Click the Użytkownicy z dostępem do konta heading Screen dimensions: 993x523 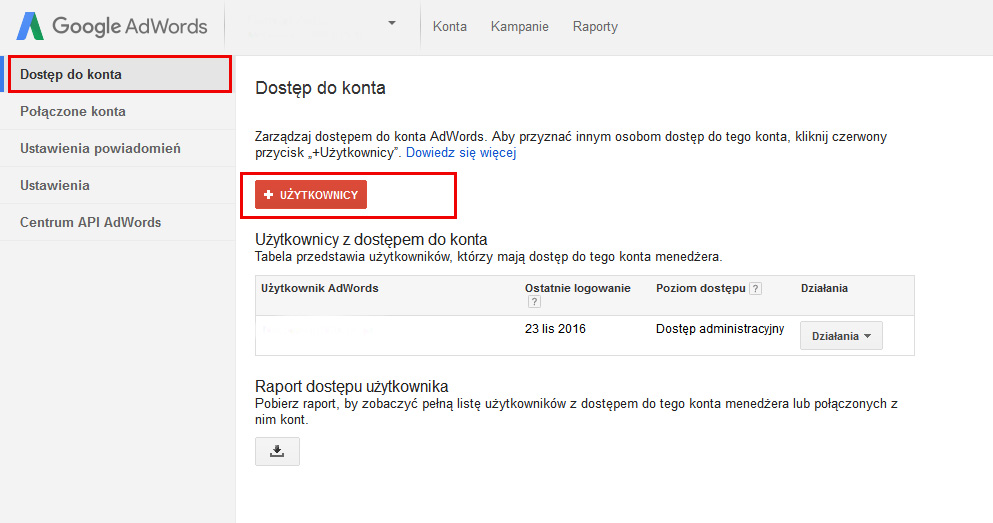click(x=371, y=239)
